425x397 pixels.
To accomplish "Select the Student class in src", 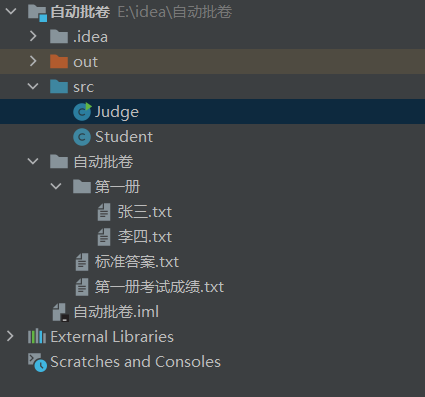I will (124, 137).
